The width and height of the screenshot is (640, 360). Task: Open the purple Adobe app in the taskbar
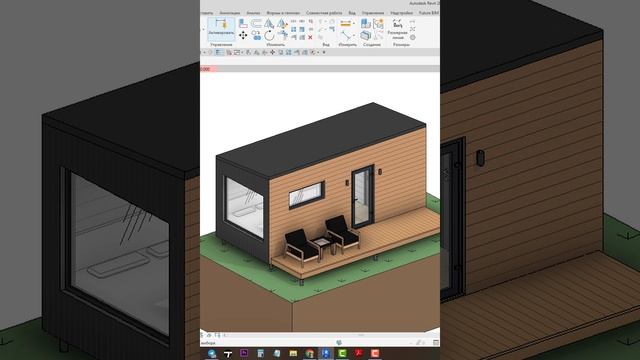[244, 353]
